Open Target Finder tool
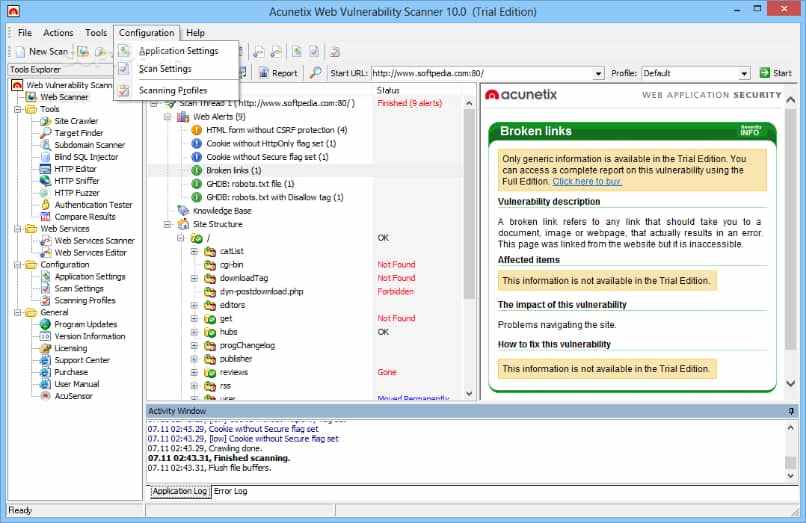806x523 pixels. [78, 133]
